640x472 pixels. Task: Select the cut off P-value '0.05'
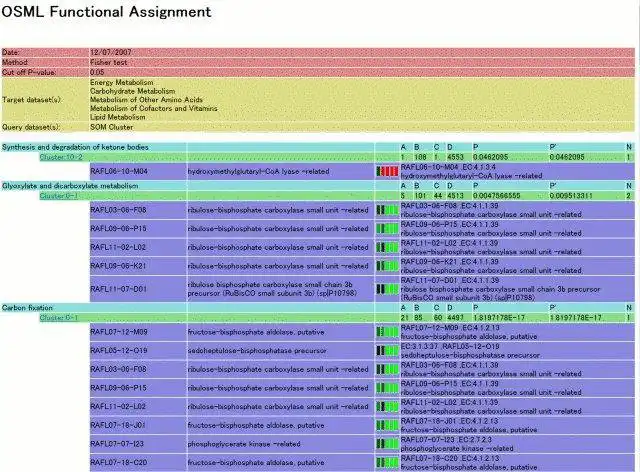tap(97, 72)
